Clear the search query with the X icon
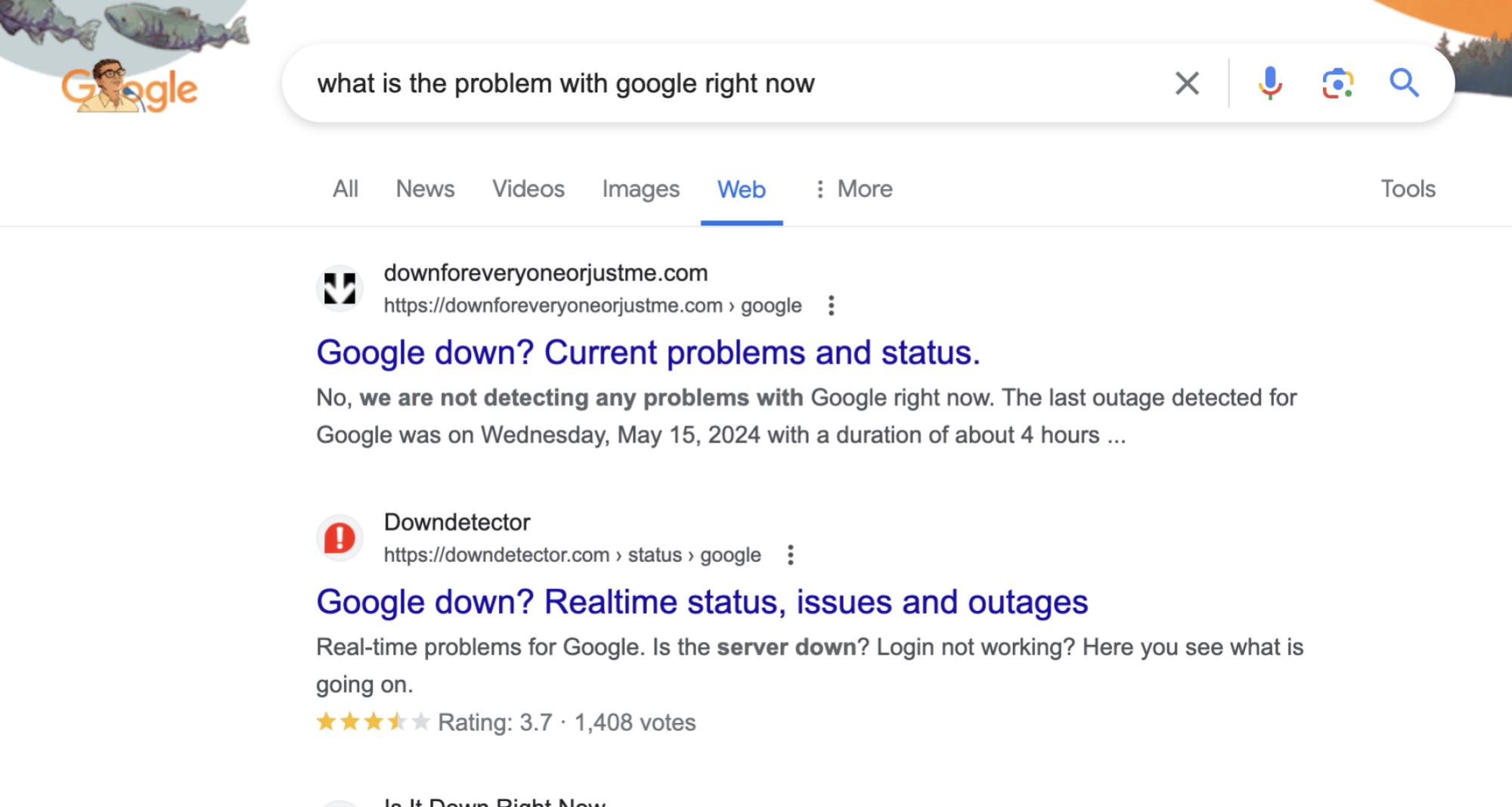1512x807 pixels. click(1187, 83)
